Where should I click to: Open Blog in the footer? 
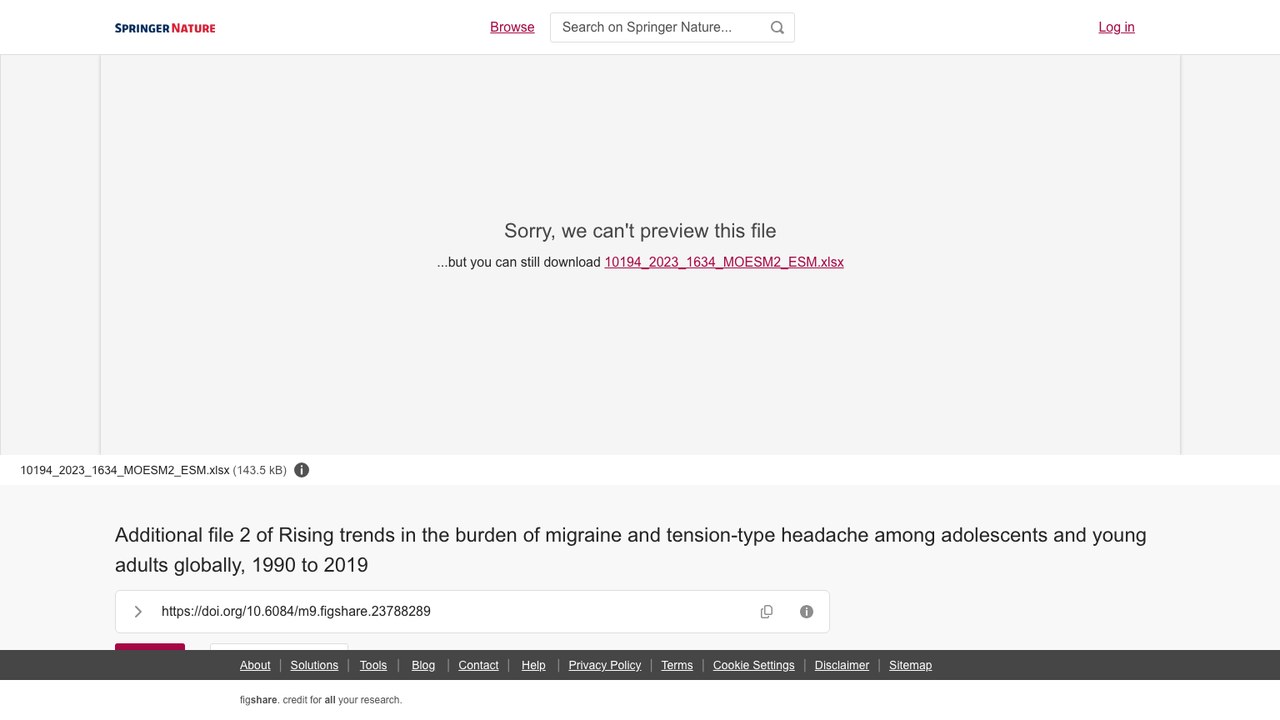(x=423, y=665)
